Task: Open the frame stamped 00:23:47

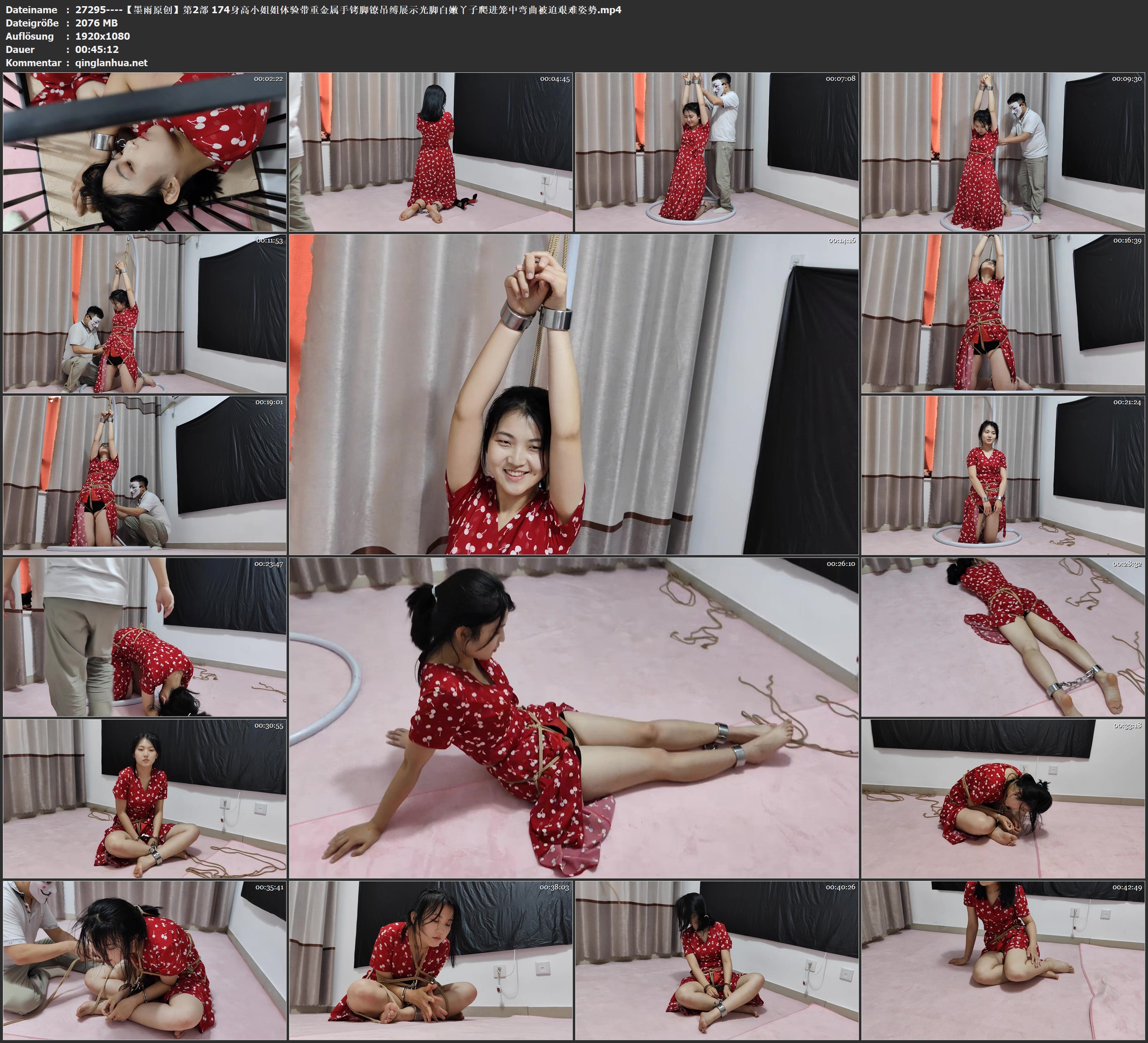Action: 145,637
